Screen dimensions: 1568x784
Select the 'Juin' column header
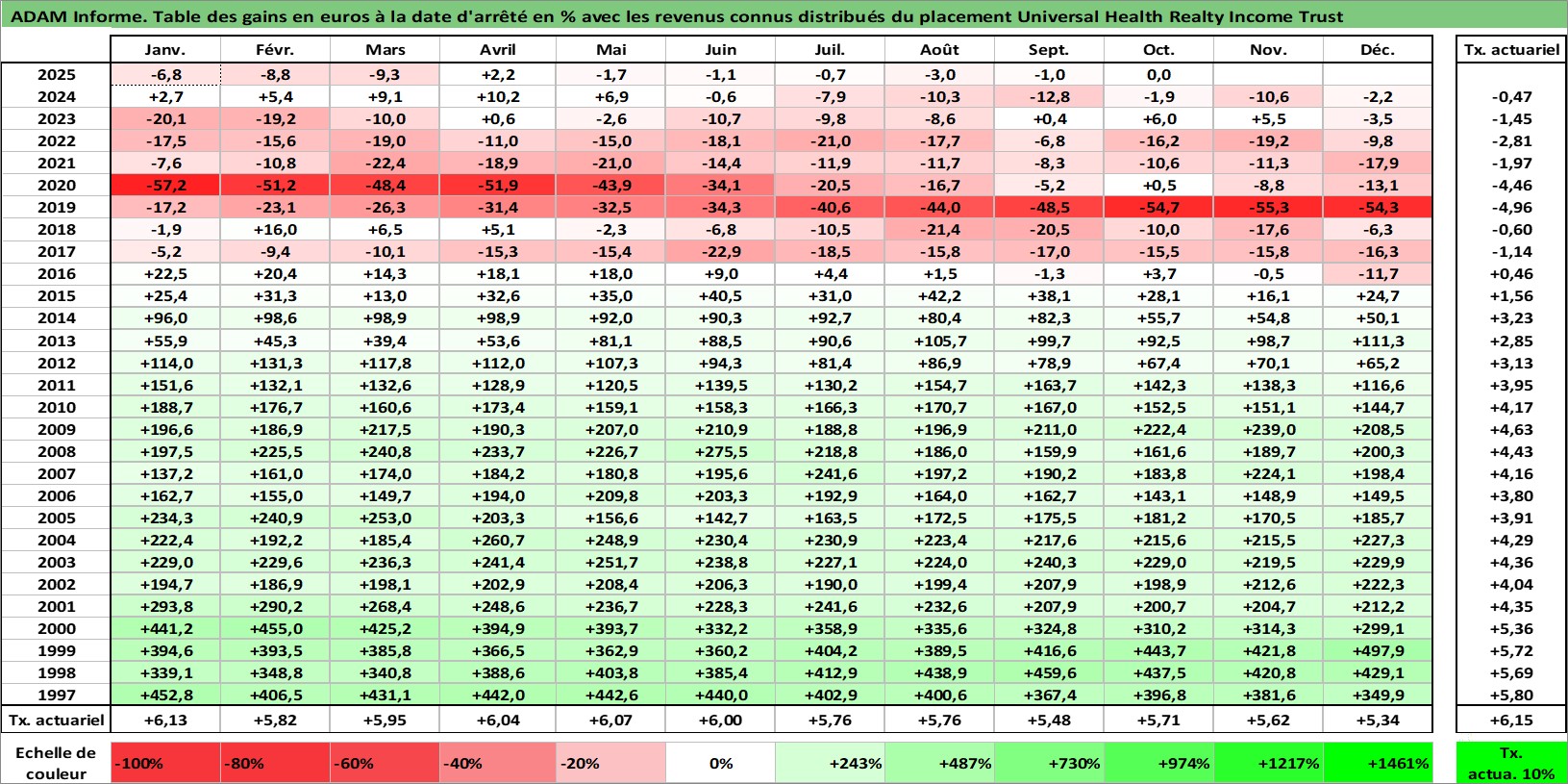coord(721,50)
